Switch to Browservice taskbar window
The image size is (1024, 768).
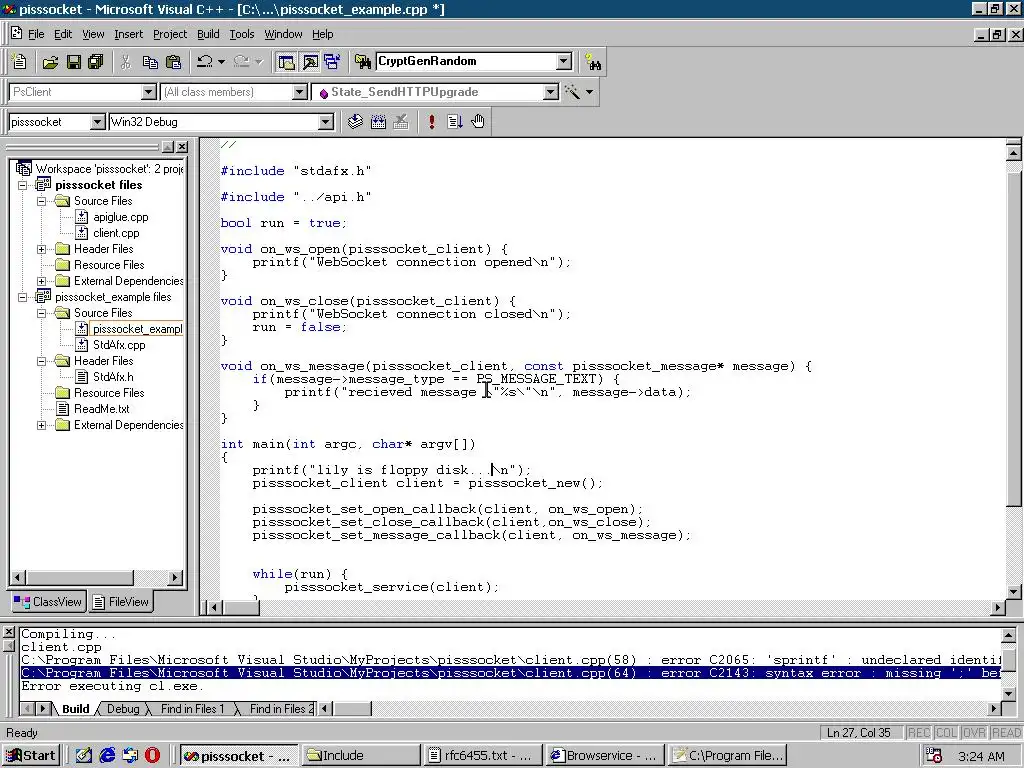click(x=605, y=756)
